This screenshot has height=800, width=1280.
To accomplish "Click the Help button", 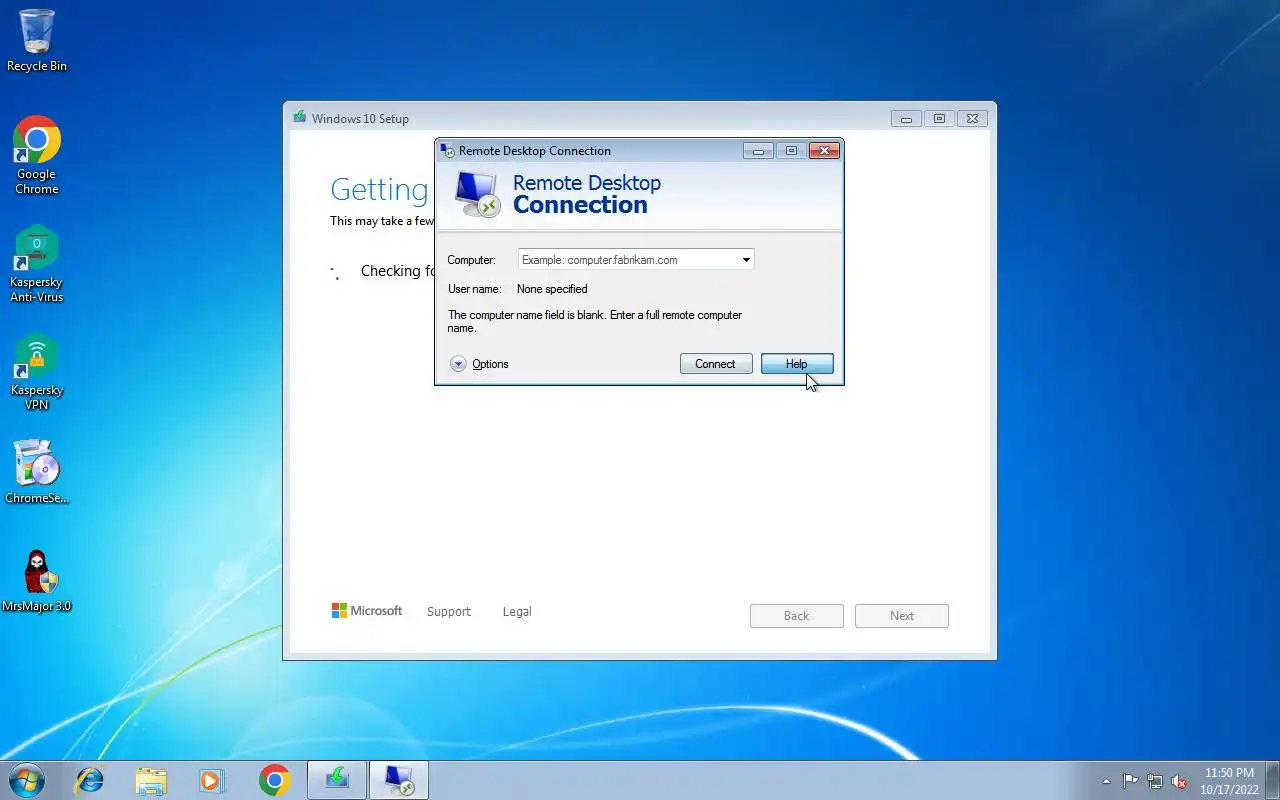I will 797,364.
